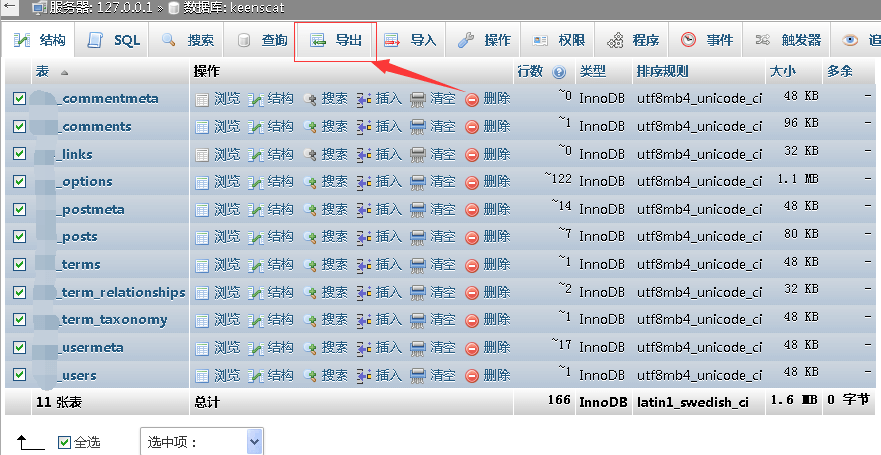Image resolution: width=881 pixels, height=455 pixels.
Task: Click structure icon in _term_relationships row
Action: pos(256,293)
